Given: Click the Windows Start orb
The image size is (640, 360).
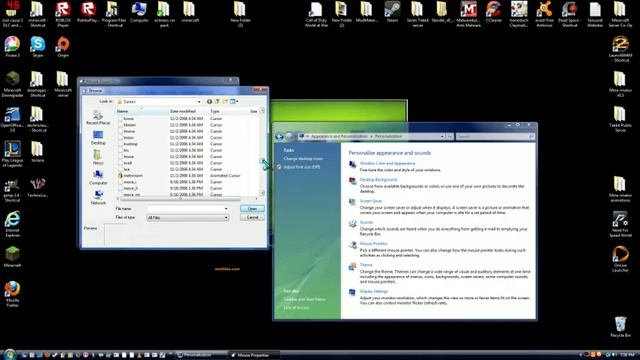Looking at the screenshot, I should (9, 354).
